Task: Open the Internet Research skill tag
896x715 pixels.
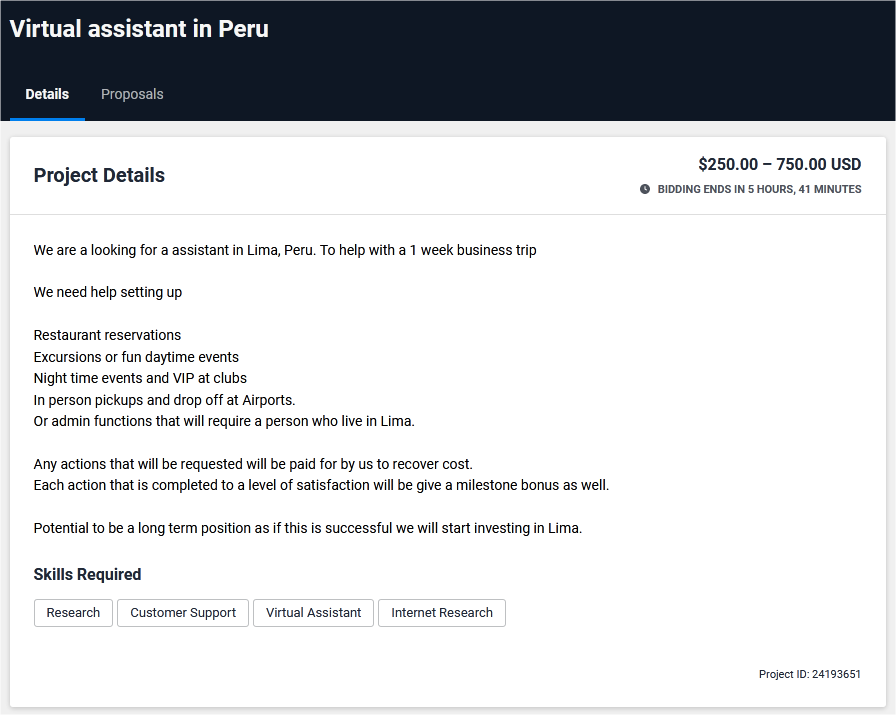Action: pos(441,612)
